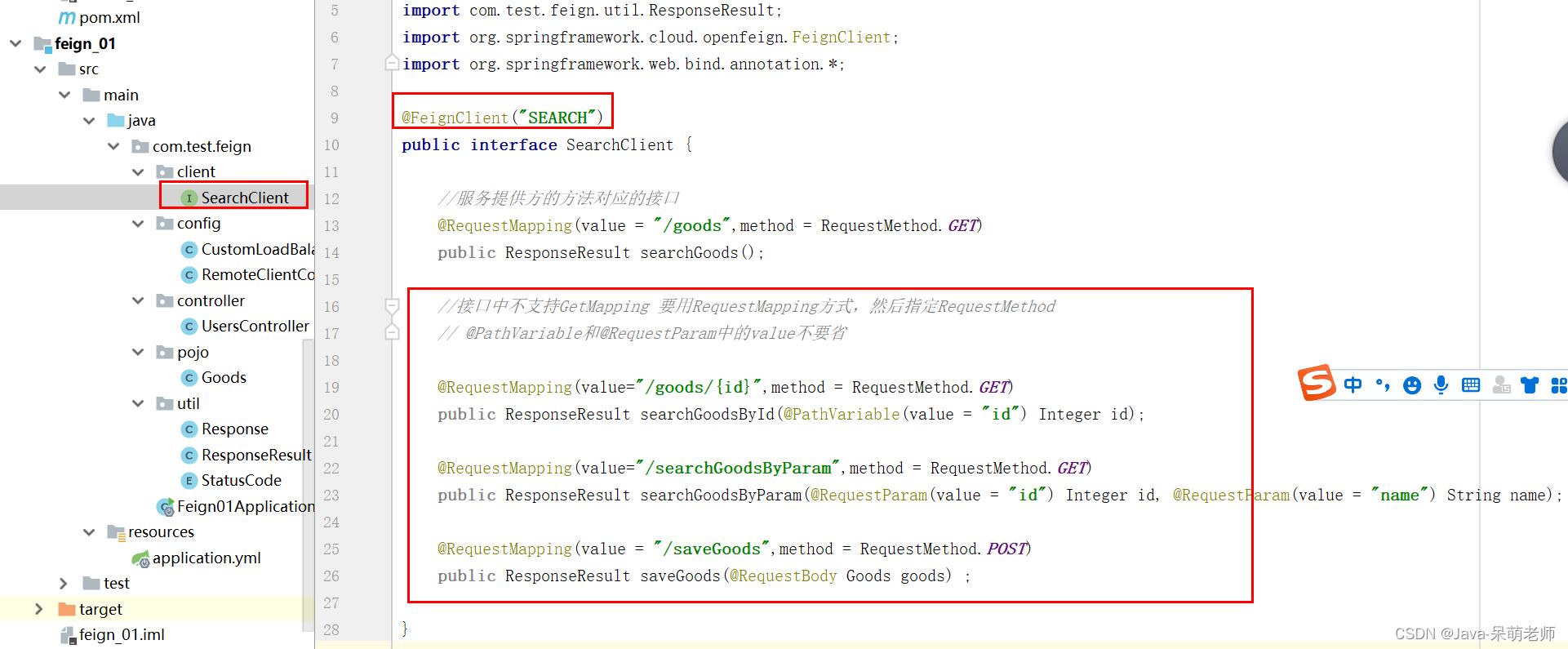The width and height of the screenshot is (1568, 649).
Task: Collapse the main folder
Action: click(64, 95)
